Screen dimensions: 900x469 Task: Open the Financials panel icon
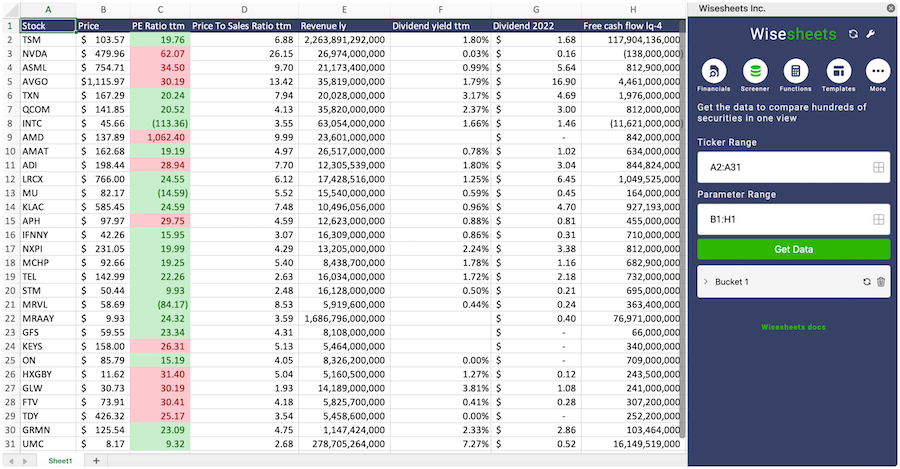[x=713, y=73]
